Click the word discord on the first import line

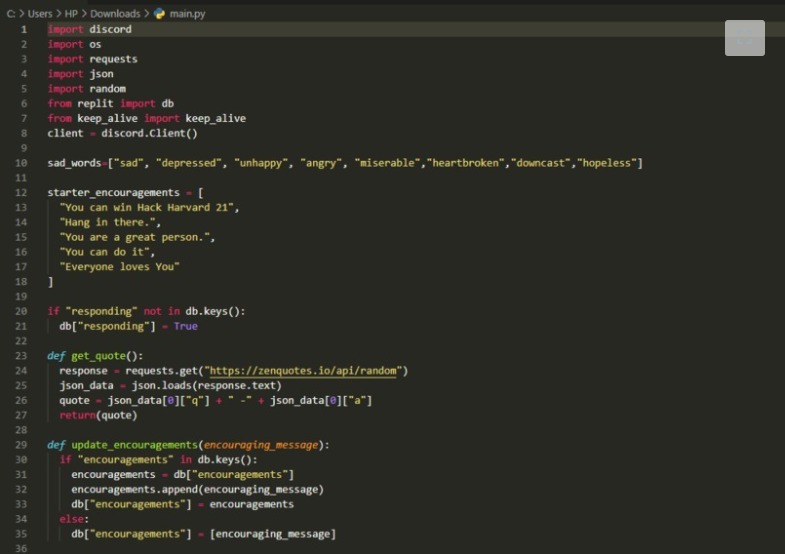point(110,30)
